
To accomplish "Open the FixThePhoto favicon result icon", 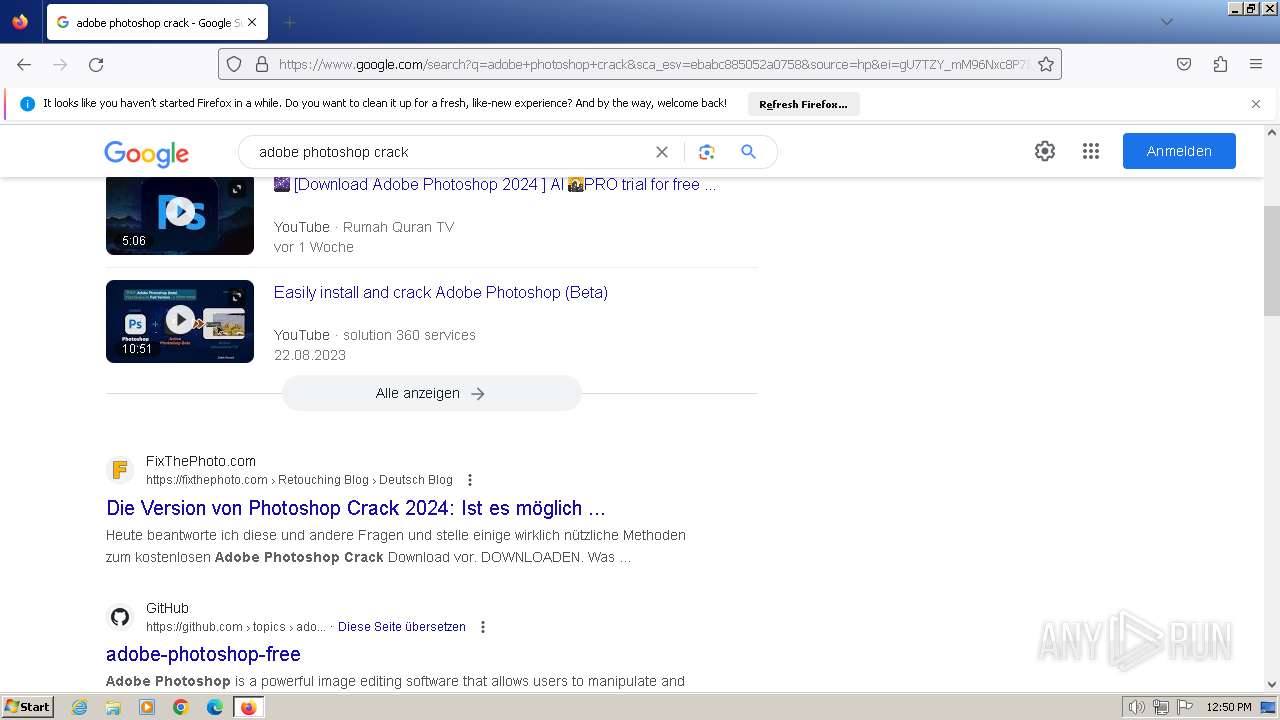I will pyautogui.click(x=120, y=470).
